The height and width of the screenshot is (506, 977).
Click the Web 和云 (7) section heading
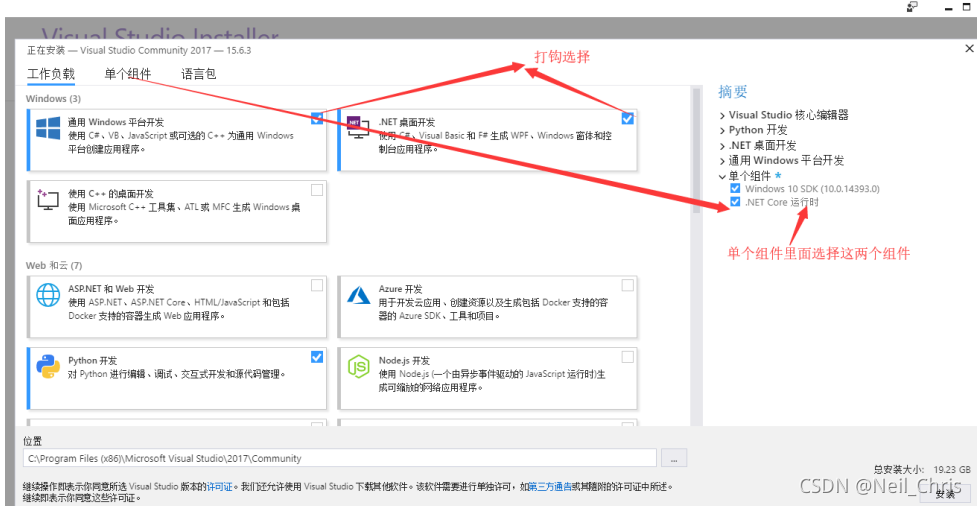54,265
